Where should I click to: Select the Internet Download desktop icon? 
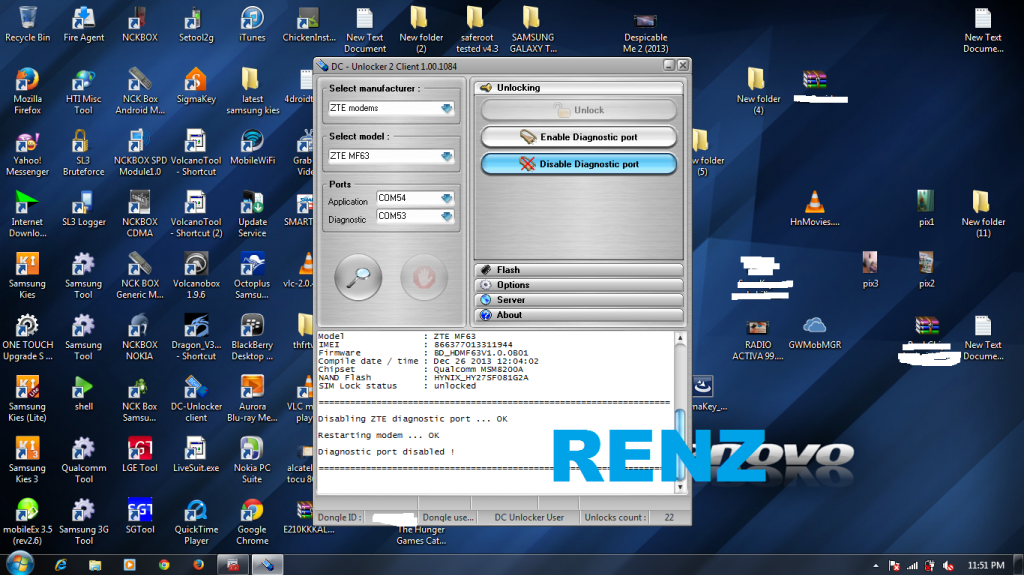click(27, 214)
